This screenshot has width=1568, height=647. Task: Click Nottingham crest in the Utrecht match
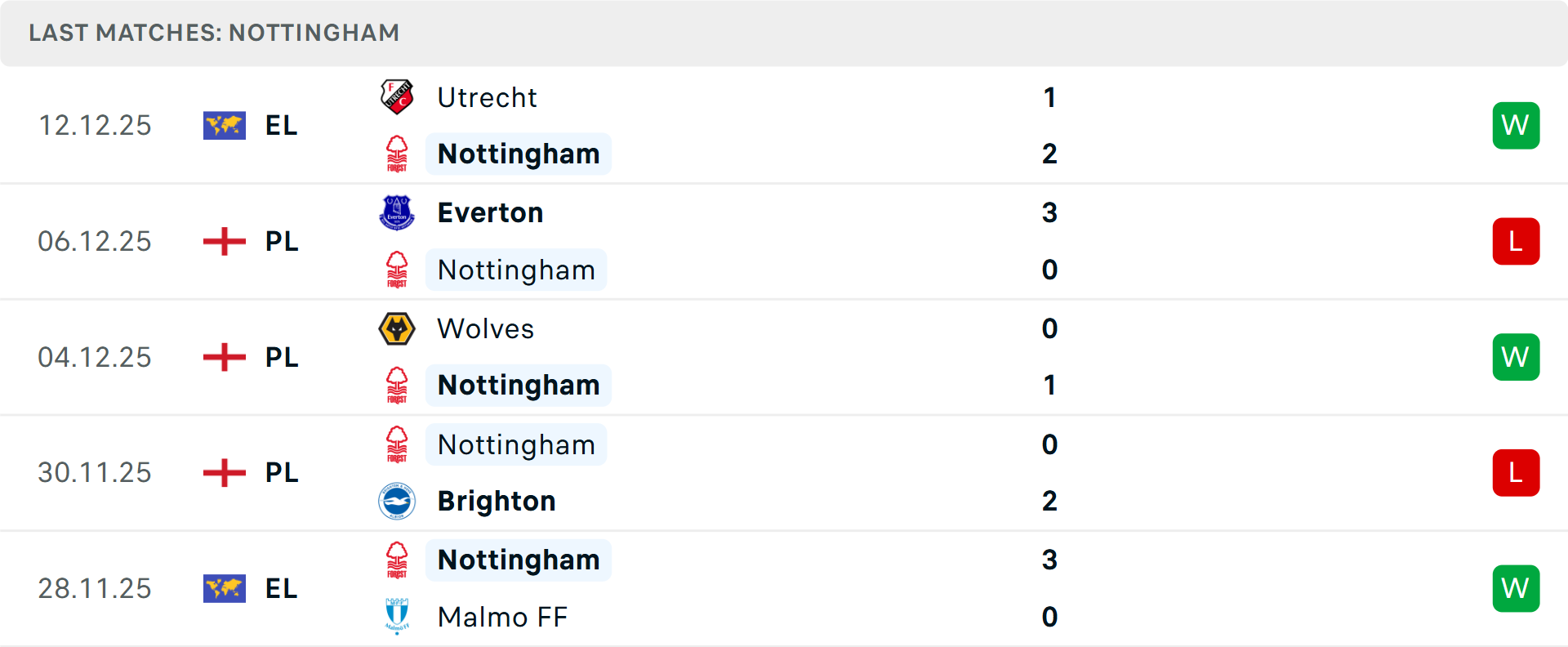coord(397,154)
